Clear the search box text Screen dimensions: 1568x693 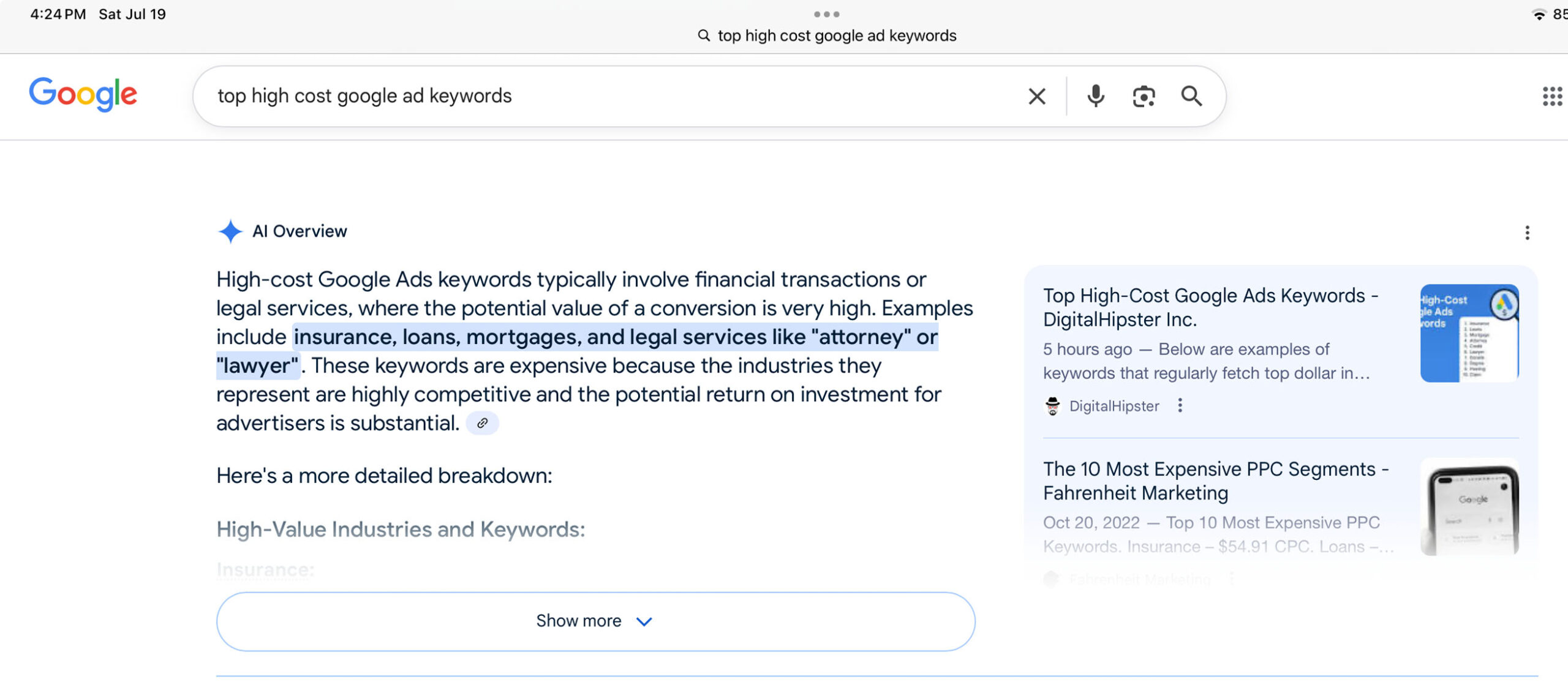click(1036, 96)
